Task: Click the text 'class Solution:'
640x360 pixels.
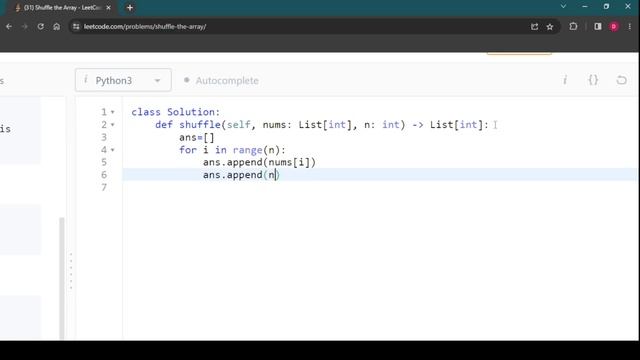Action: click(176, 112)
